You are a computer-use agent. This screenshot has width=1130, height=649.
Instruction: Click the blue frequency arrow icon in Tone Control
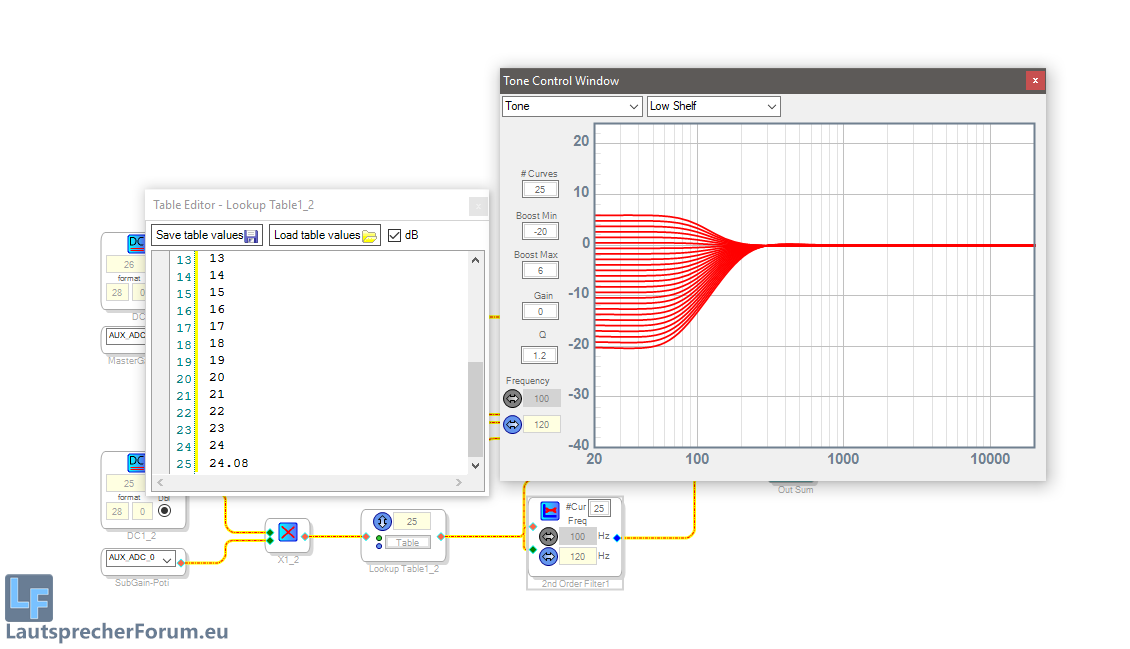tap(513, 424)
